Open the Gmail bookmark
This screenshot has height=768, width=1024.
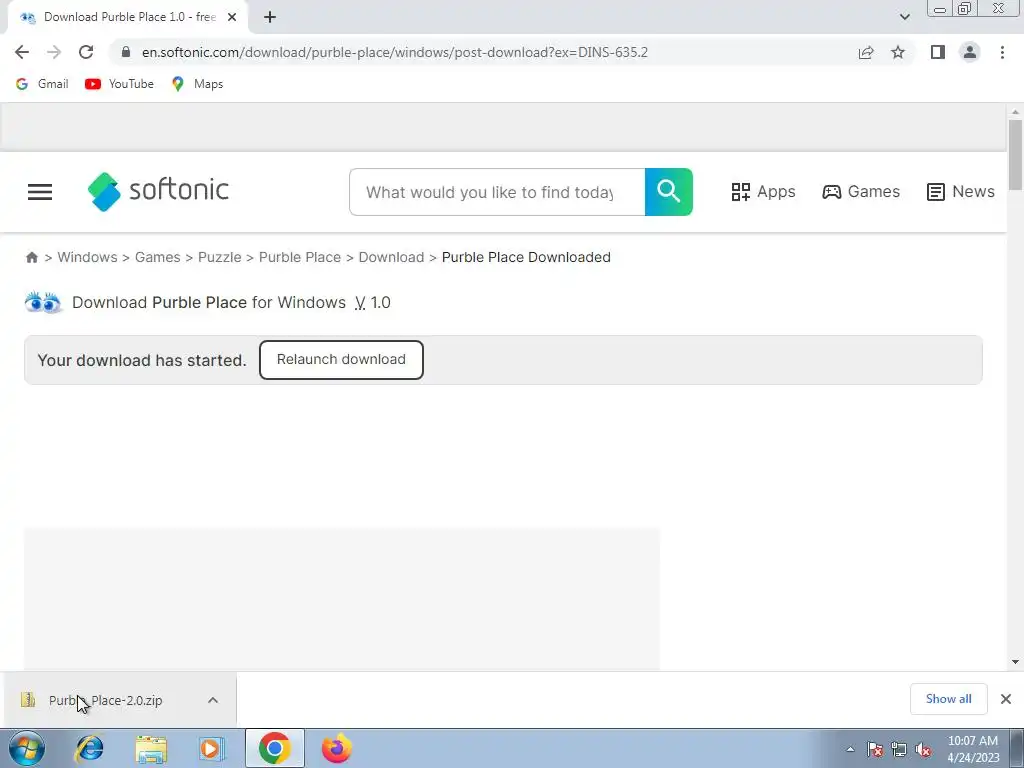point(42,84)
